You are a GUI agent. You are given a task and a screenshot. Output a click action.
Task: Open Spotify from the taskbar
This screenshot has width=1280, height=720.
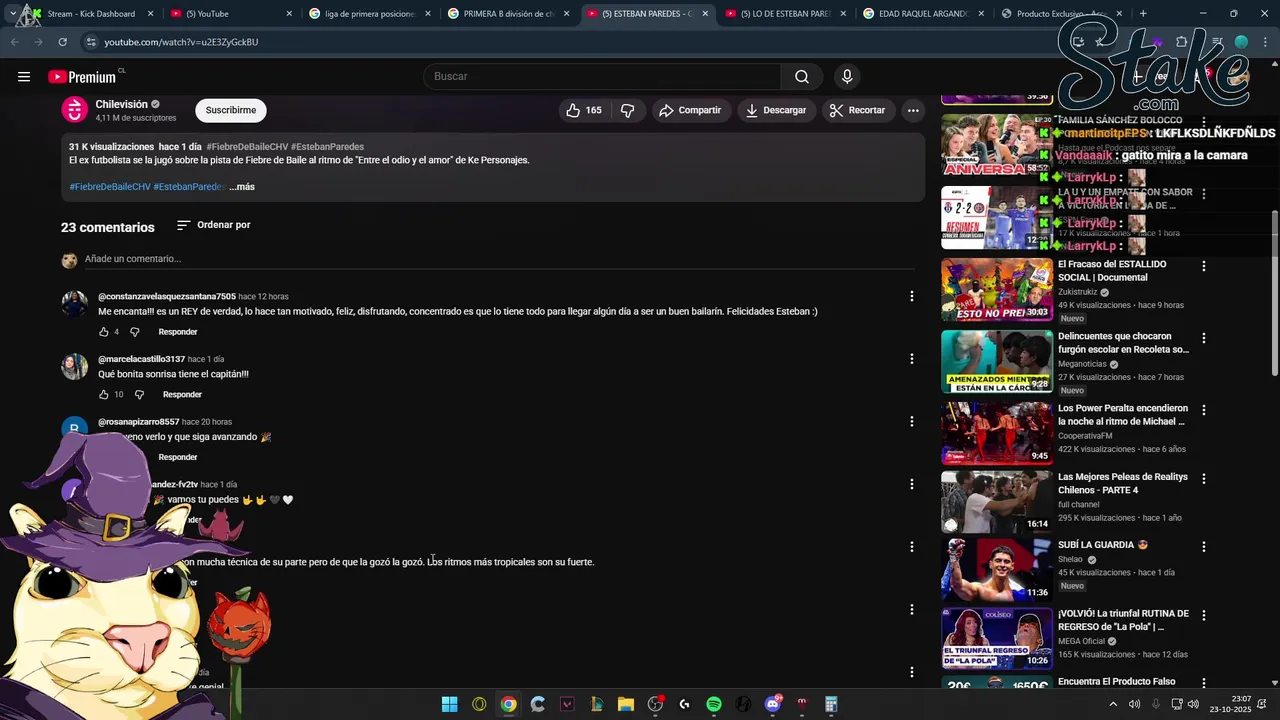click(x=714, y=704)
